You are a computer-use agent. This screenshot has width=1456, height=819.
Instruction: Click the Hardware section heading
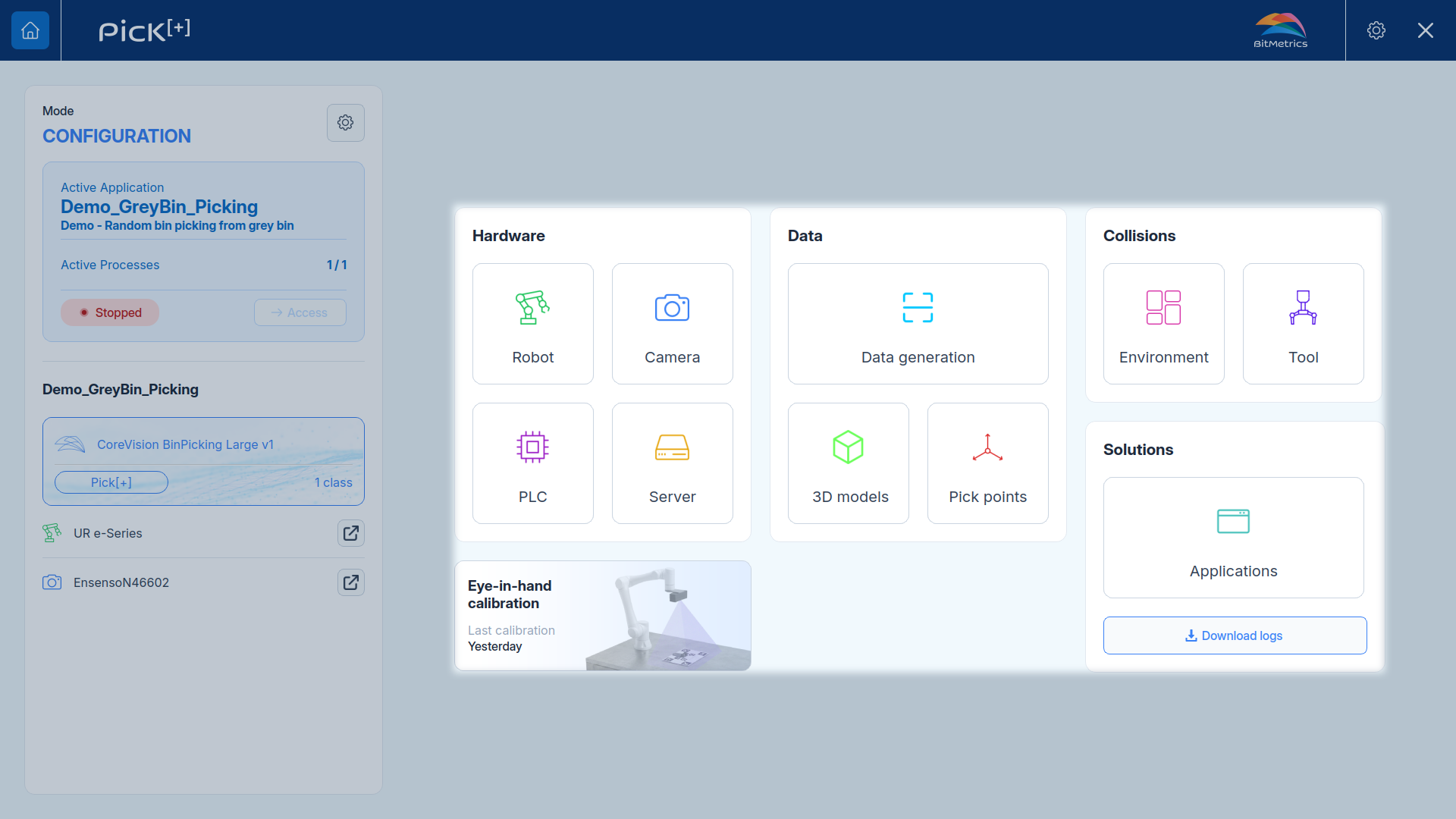point(509,236)
